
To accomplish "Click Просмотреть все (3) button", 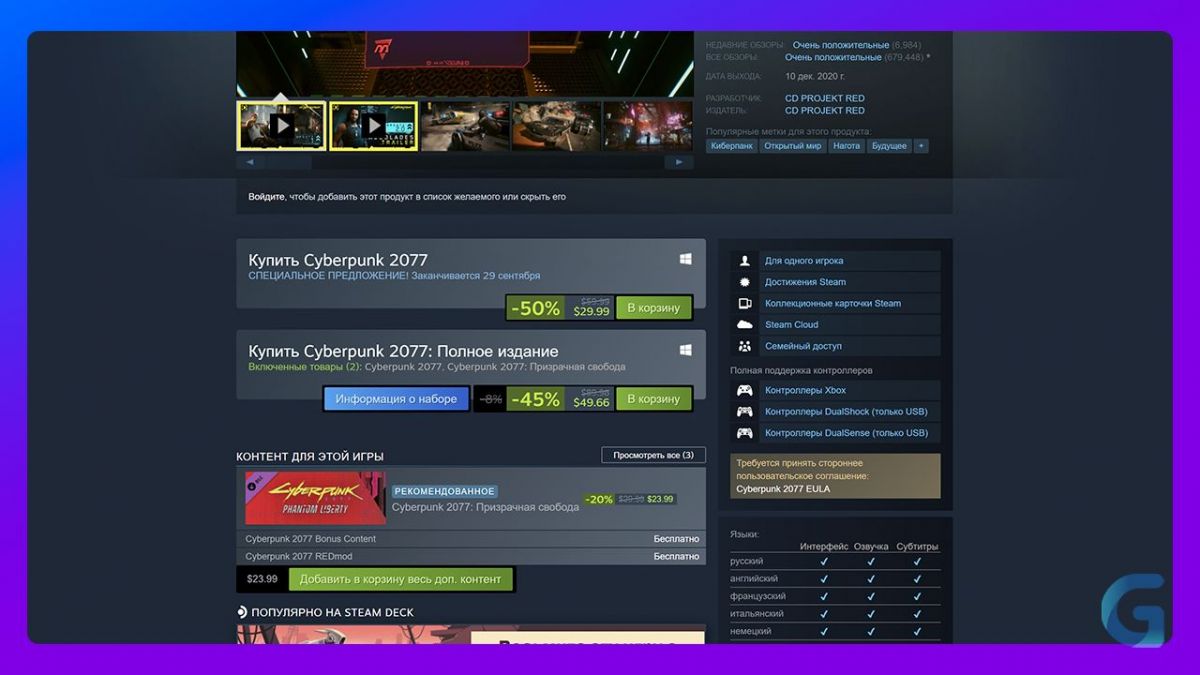I will coord(654,455).
